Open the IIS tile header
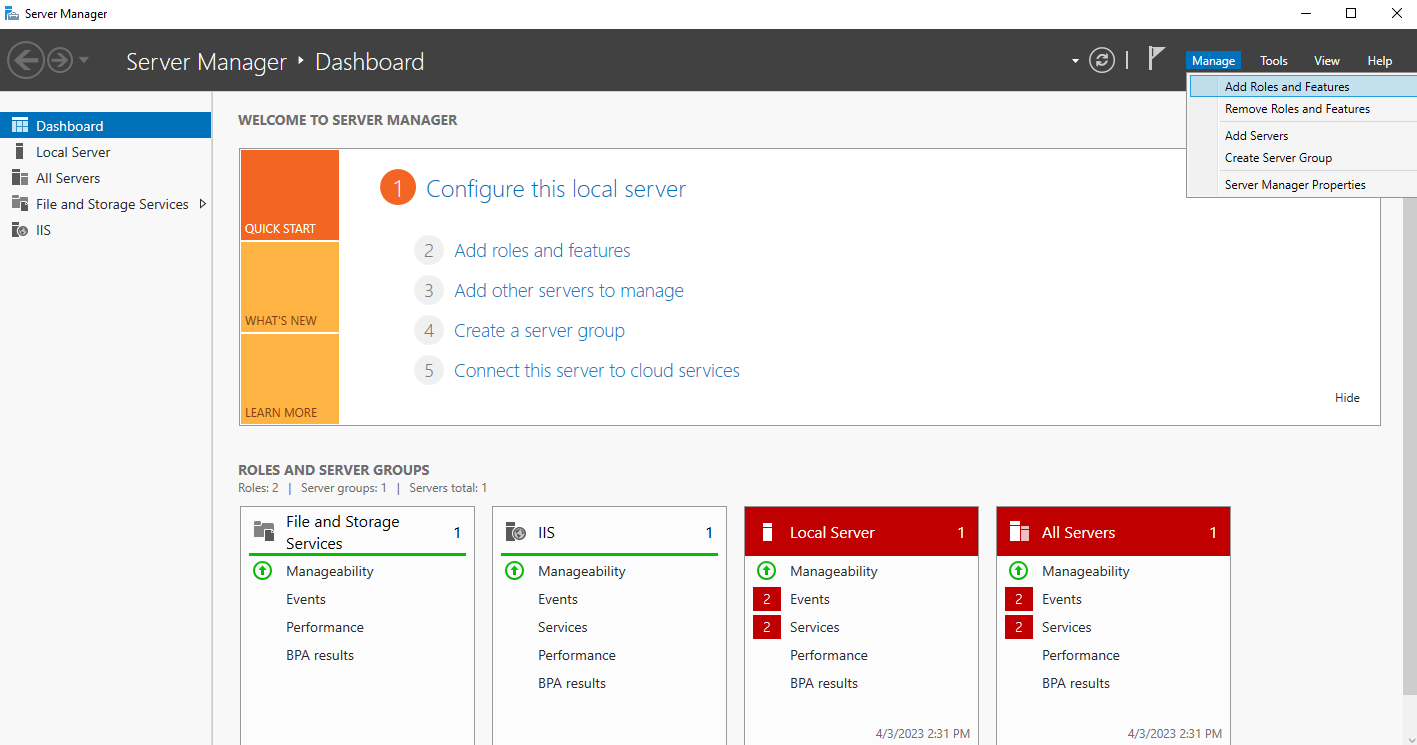The height and width of the screenshot is (745, 1417). point(609,532)
